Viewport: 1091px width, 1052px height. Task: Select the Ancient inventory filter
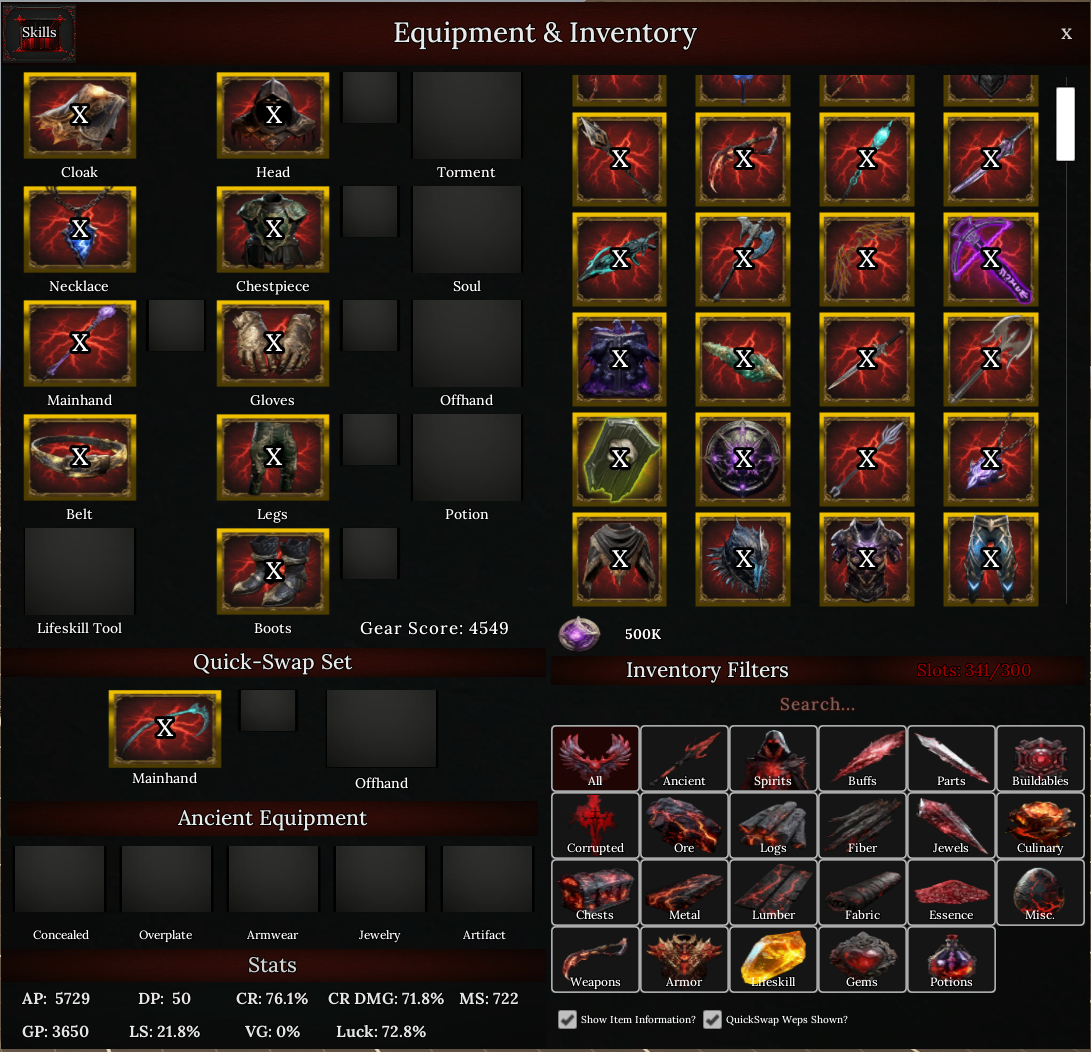click(x=684, y=758)
